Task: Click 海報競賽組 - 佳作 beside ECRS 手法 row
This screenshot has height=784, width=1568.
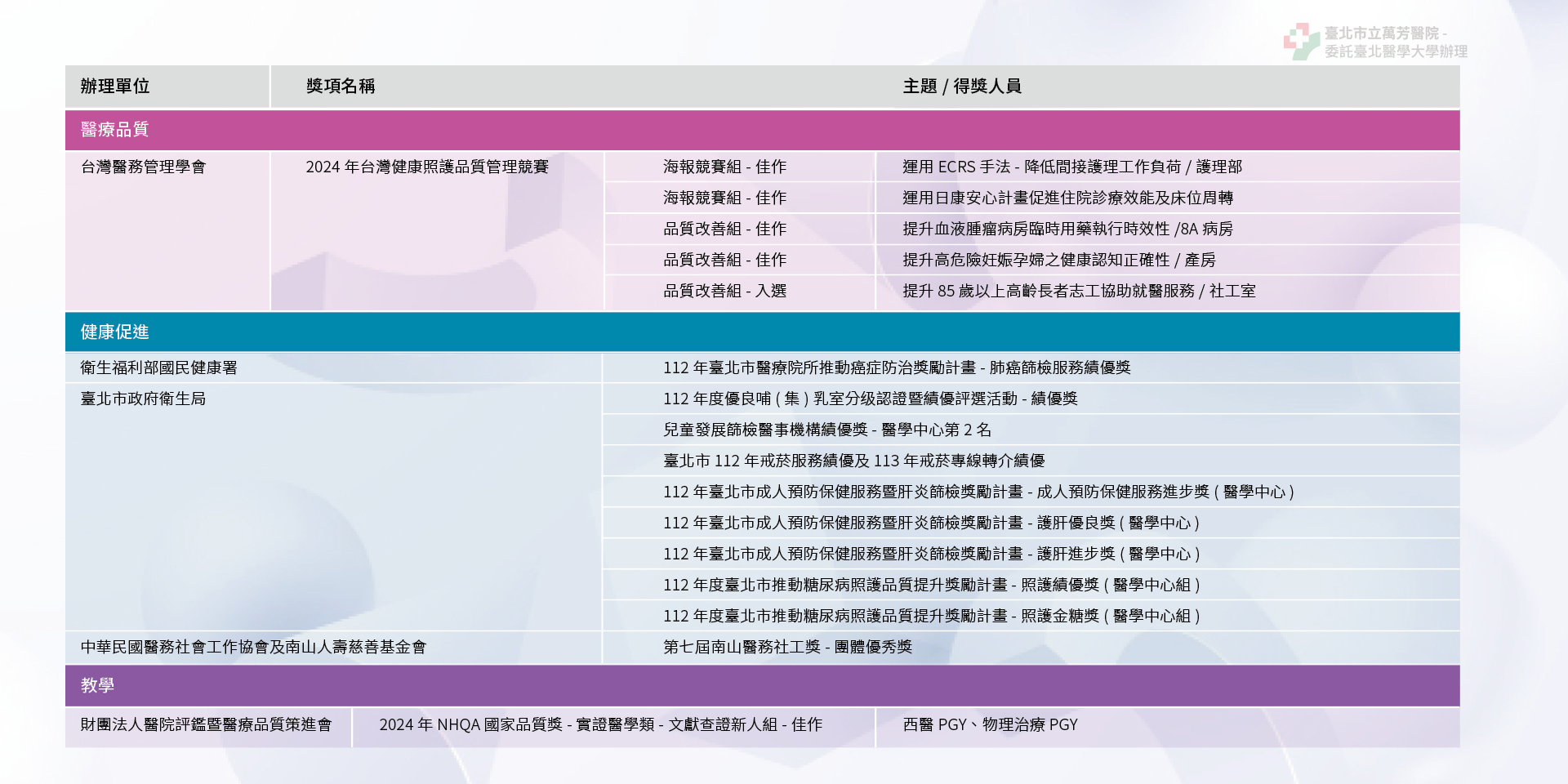Action: coord(725,167)
